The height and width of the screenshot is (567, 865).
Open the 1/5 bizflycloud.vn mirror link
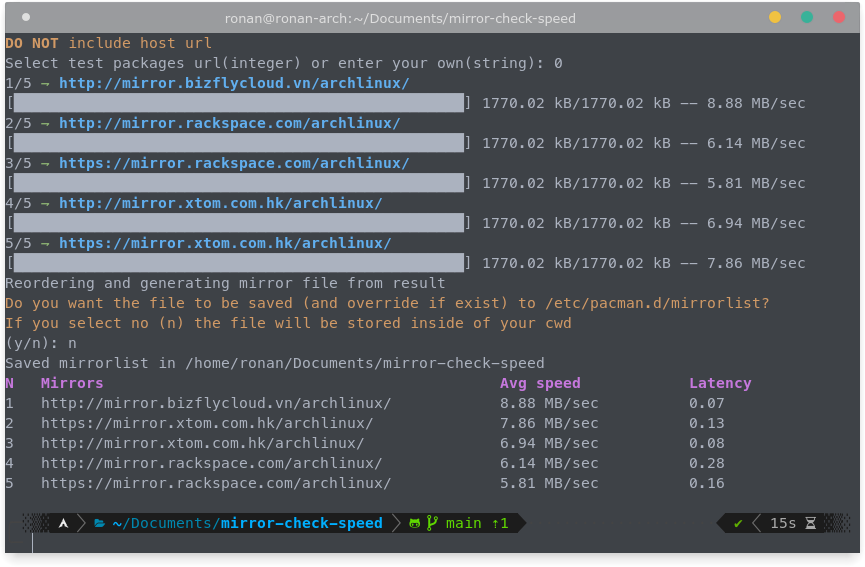(x=234, y=83)
